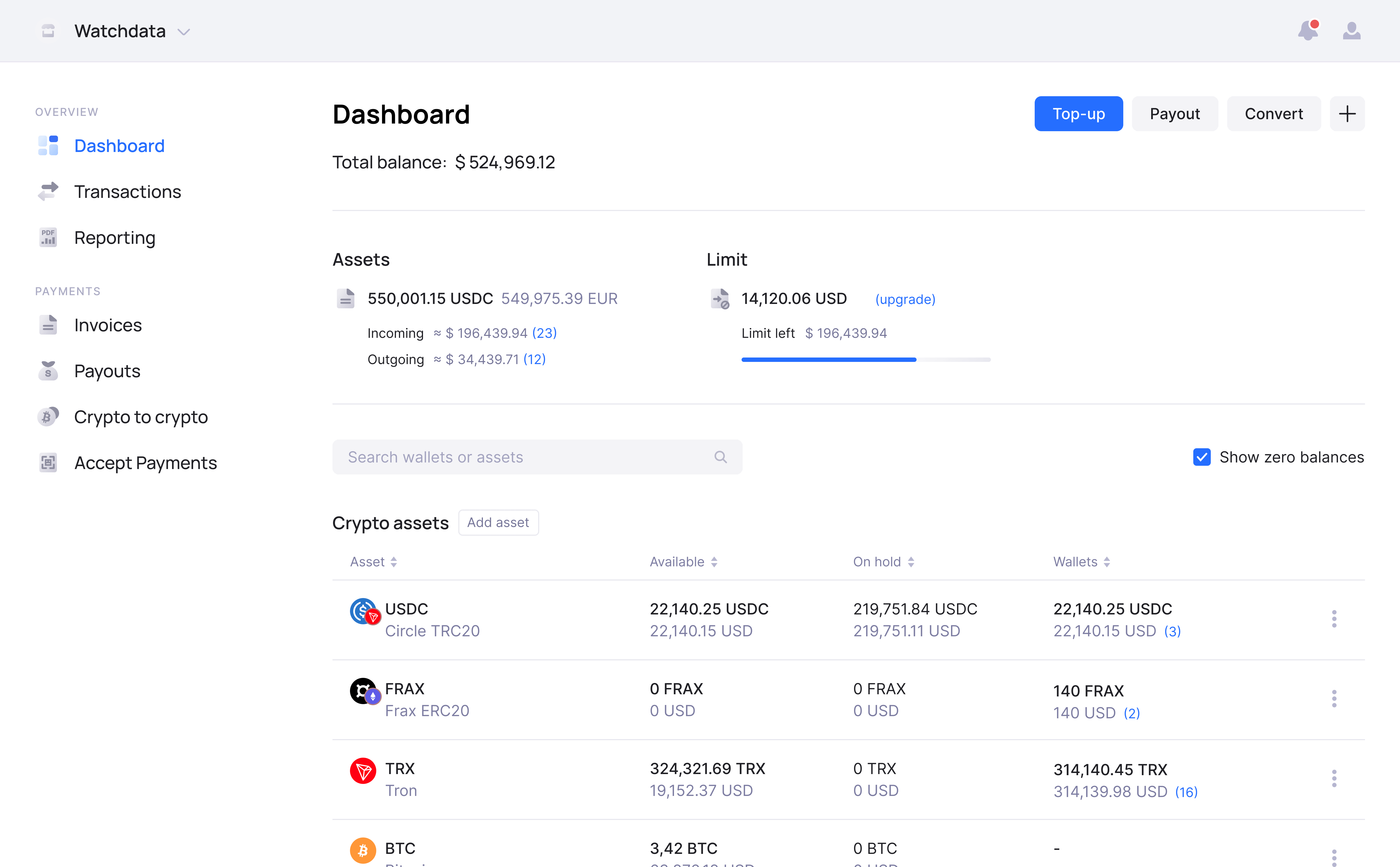Click the 324,321.69 TRX available amount
1400x867 pixels.
pyautogui.click(x=707, y=768)
